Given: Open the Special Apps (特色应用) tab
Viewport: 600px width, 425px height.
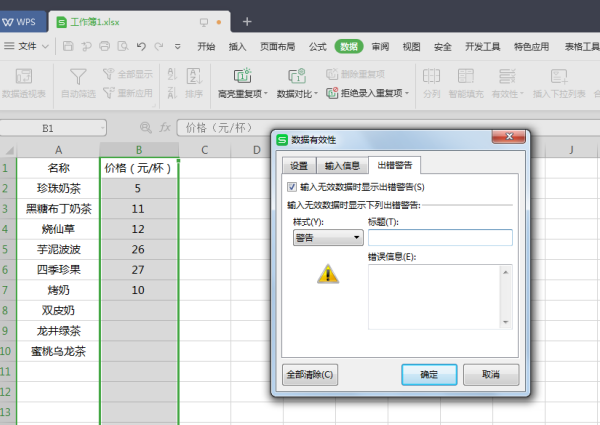Looking at the screenshot, I should tap(532, 47).
